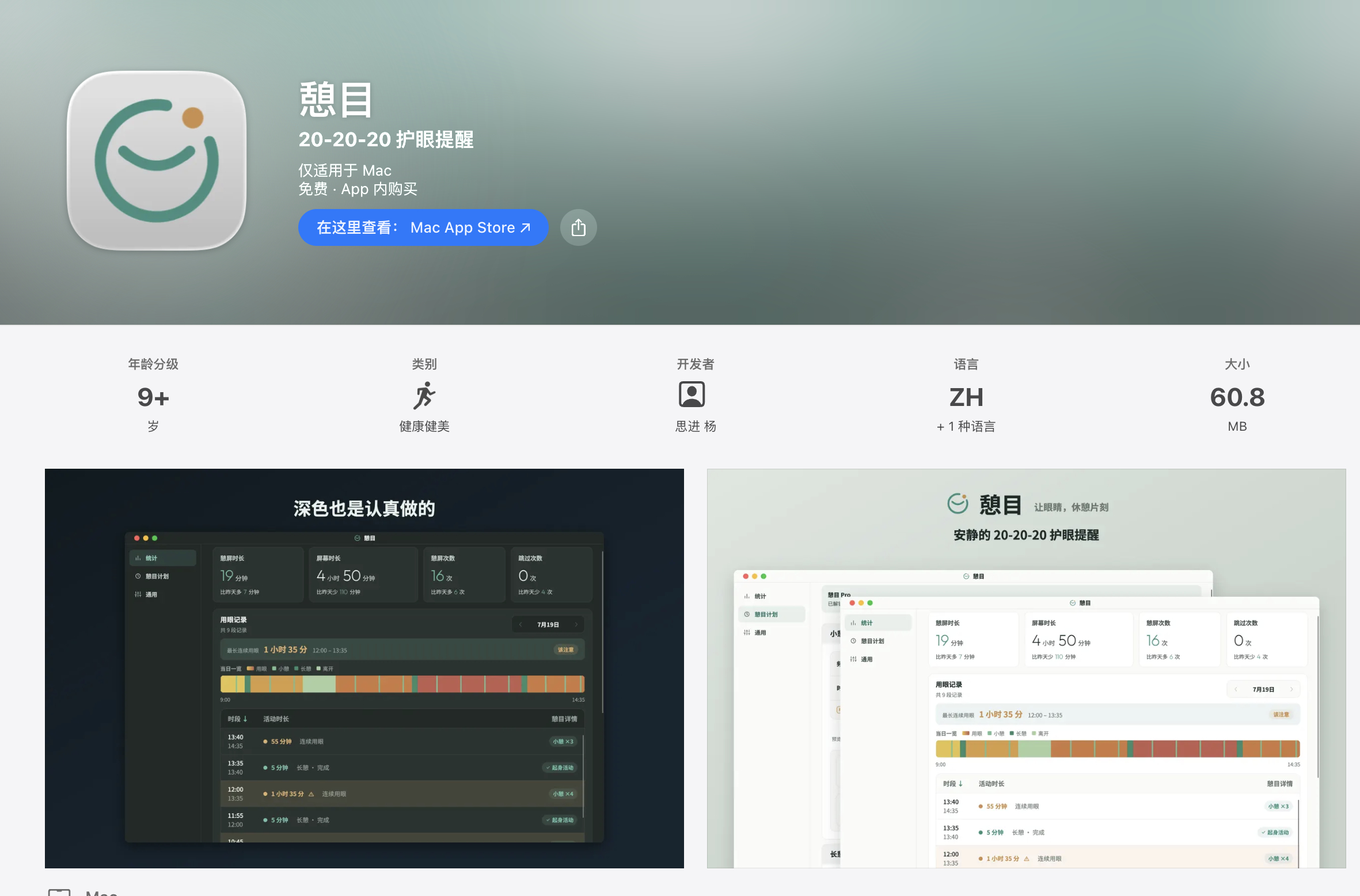Screen dimensions: 1360x896
Task: Click the subtitle 20-20-20 护眼提醒
Action: 386,139
